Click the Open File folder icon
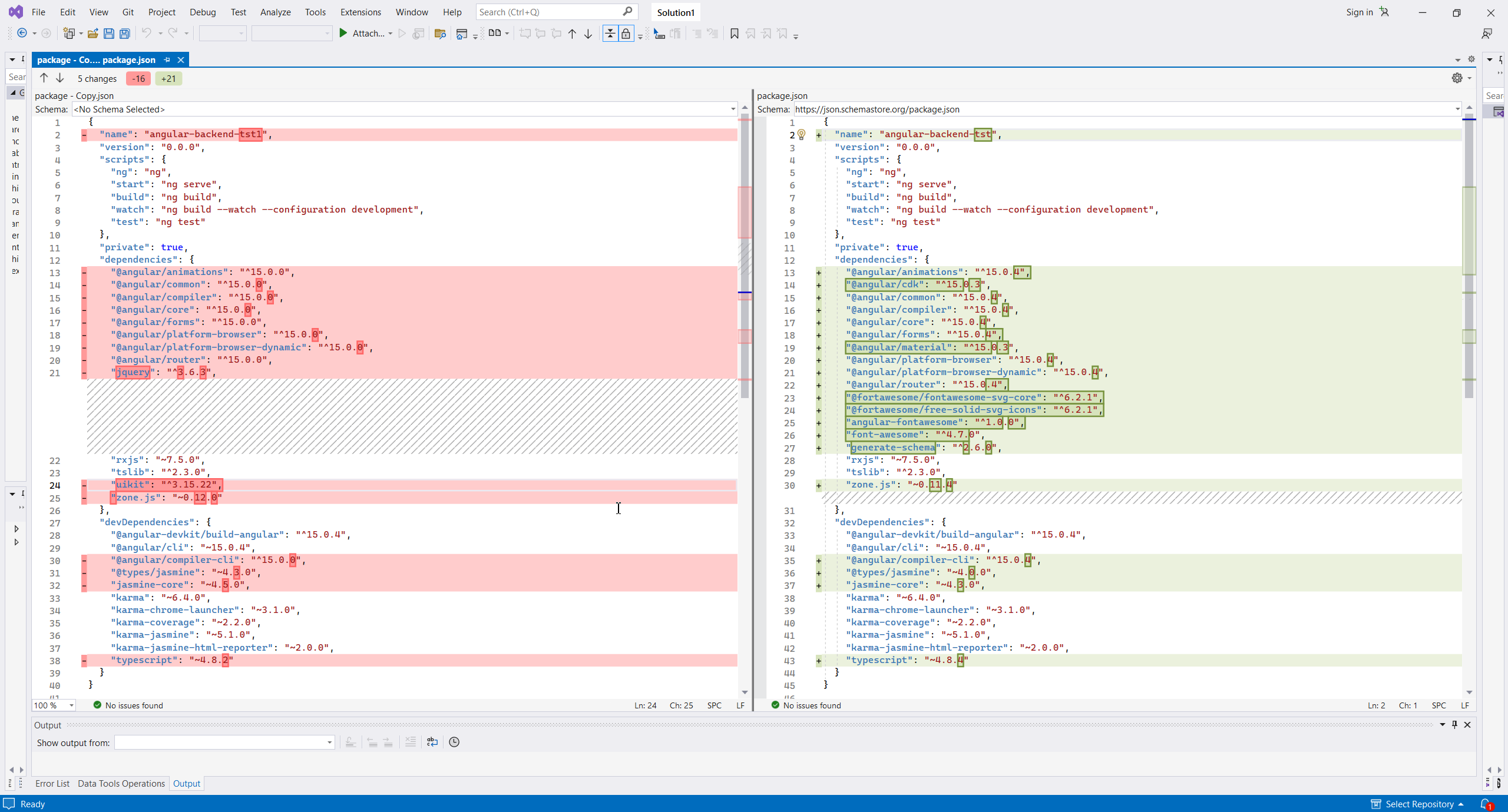This screenshot has width=1508, height=812. pyautogui.click(x=92, y=34)
